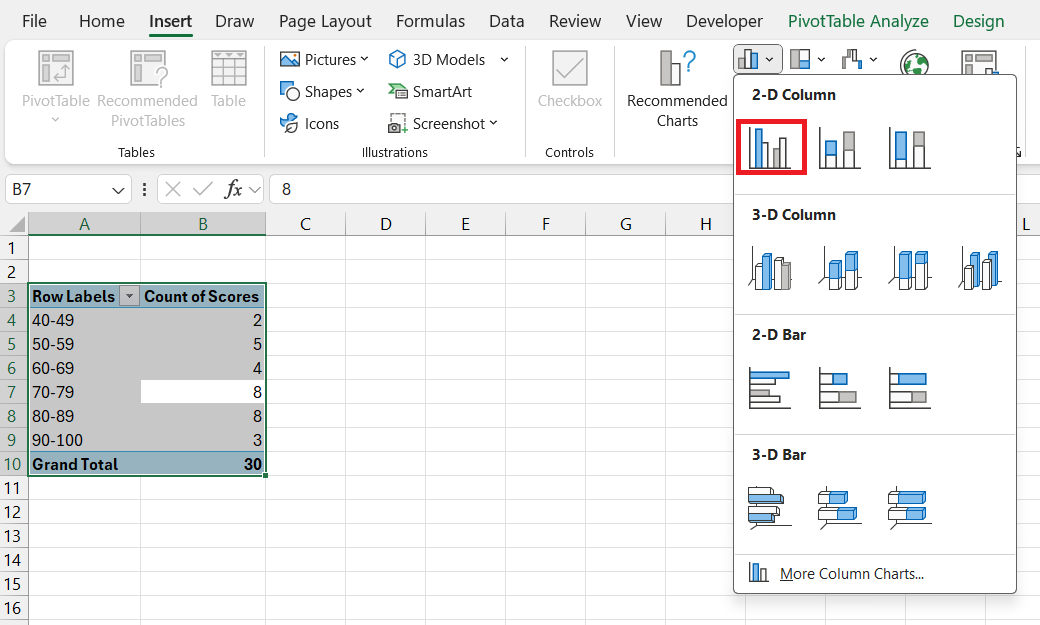
Task: Insert the 3-D Clustered Bar chart
Action: point(770,508)
